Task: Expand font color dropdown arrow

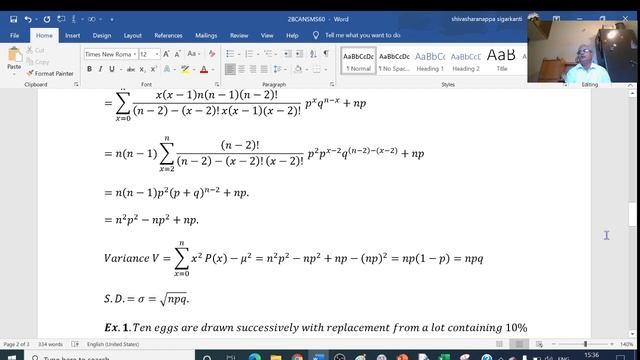Action: (x=213, y=70)
